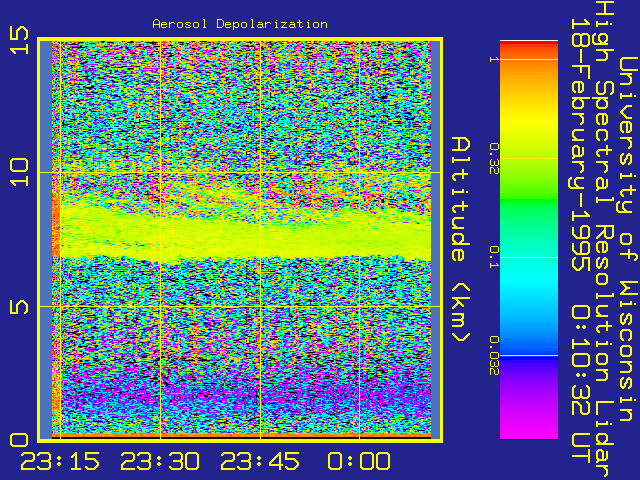Click the '23:45' time axis label
Screen dimensions: 640x480
coord(260,461)
